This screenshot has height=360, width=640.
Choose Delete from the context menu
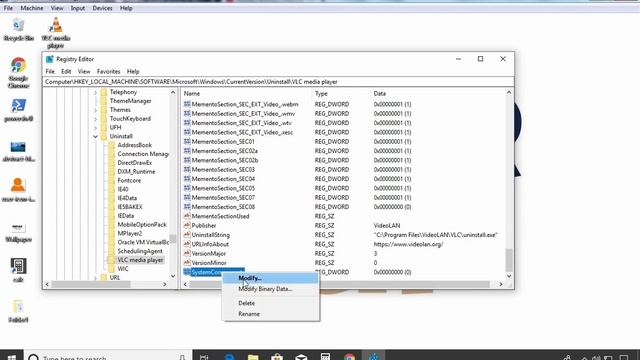coord(271,303)
